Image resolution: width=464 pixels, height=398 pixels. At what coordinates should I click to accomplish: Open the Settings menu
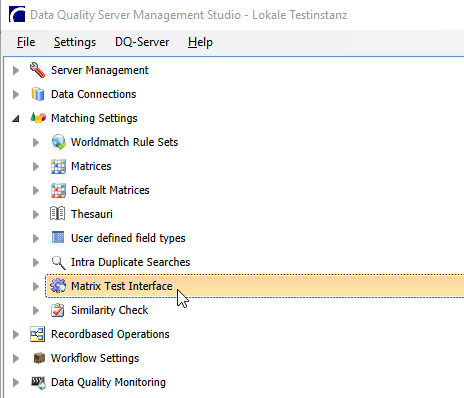(75, 42)
